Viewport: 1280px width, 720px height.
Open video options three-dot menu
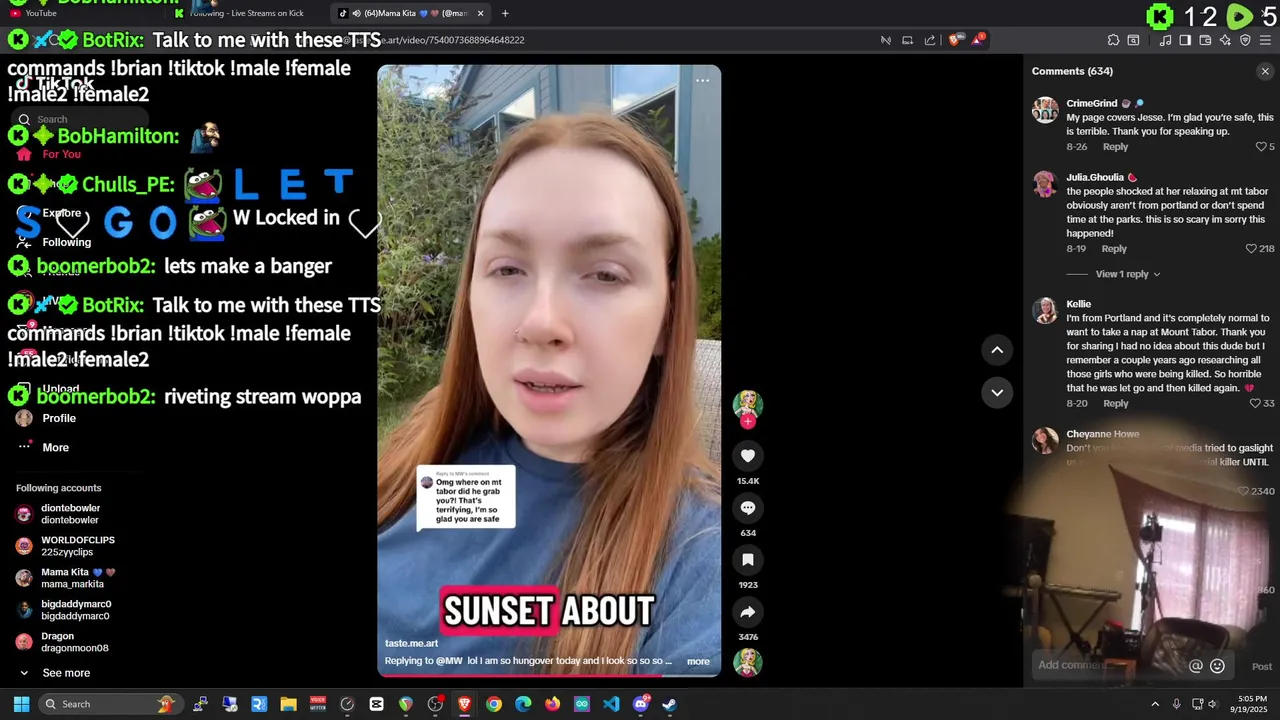point(702,81)
